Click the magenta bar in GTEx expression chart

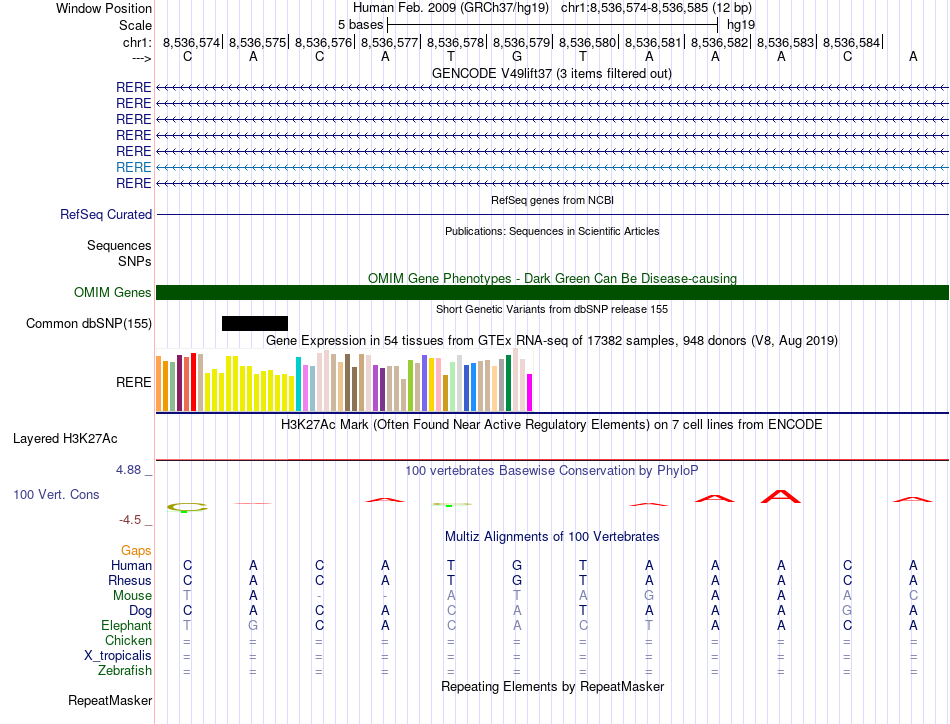(530, 393)
